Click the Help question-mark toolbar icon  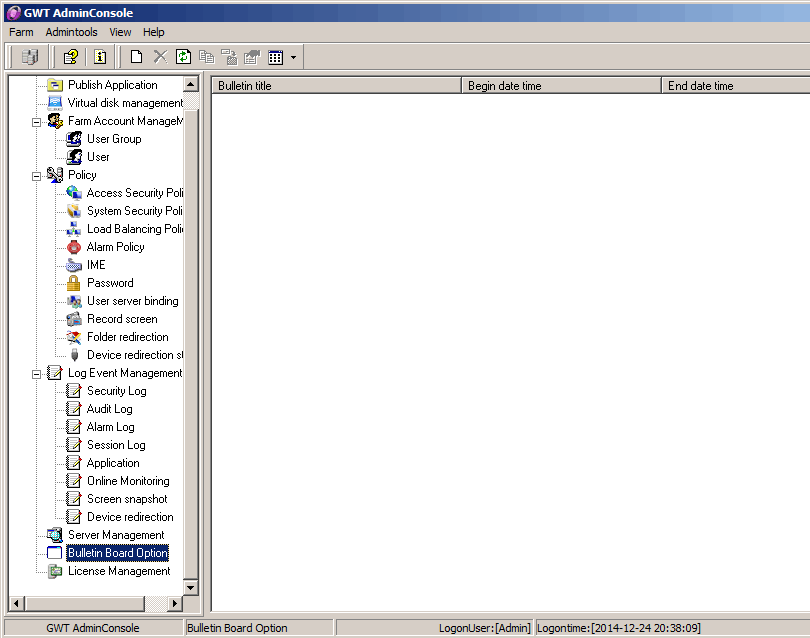click(x=70, y=57)
